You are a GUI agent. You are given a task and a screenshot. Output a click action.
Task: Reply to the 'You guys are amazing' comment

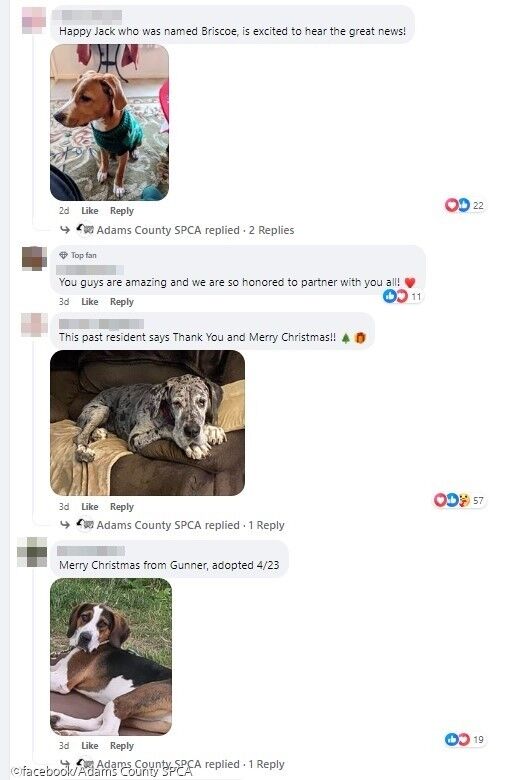tap(122, 302)
